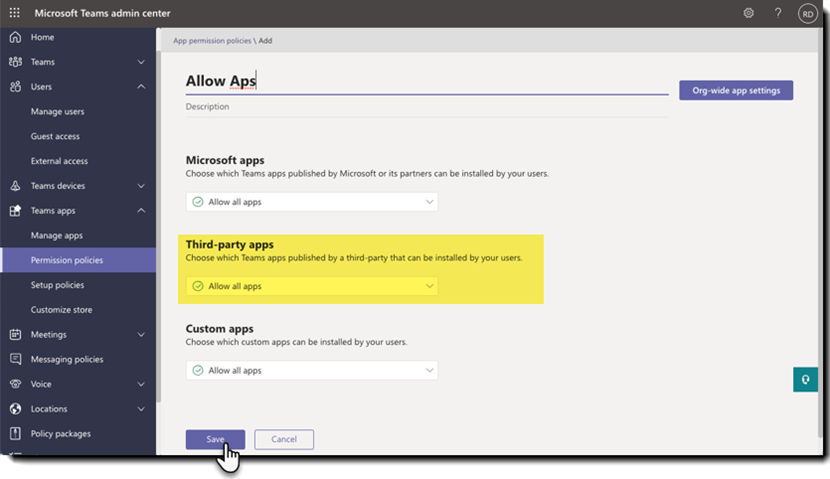Open Messaging policies page
This screenshot has height=479, width=830.
pos(67,359)
